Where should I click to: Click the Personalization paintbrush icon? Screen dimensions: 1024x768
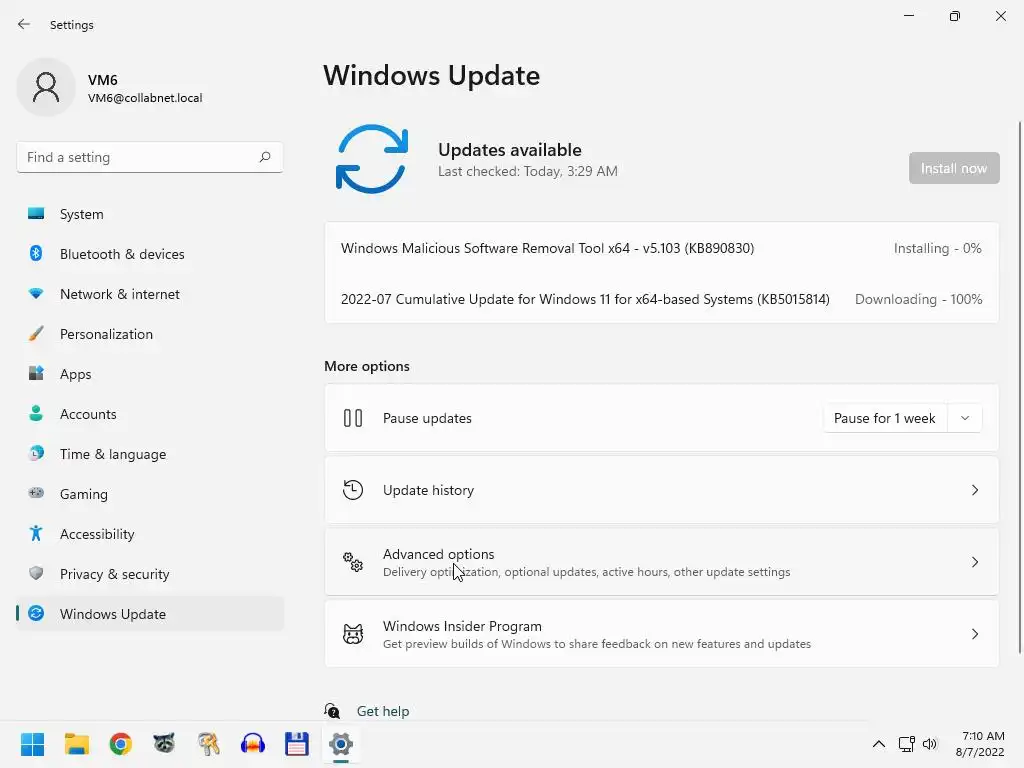tap(36, 334)
